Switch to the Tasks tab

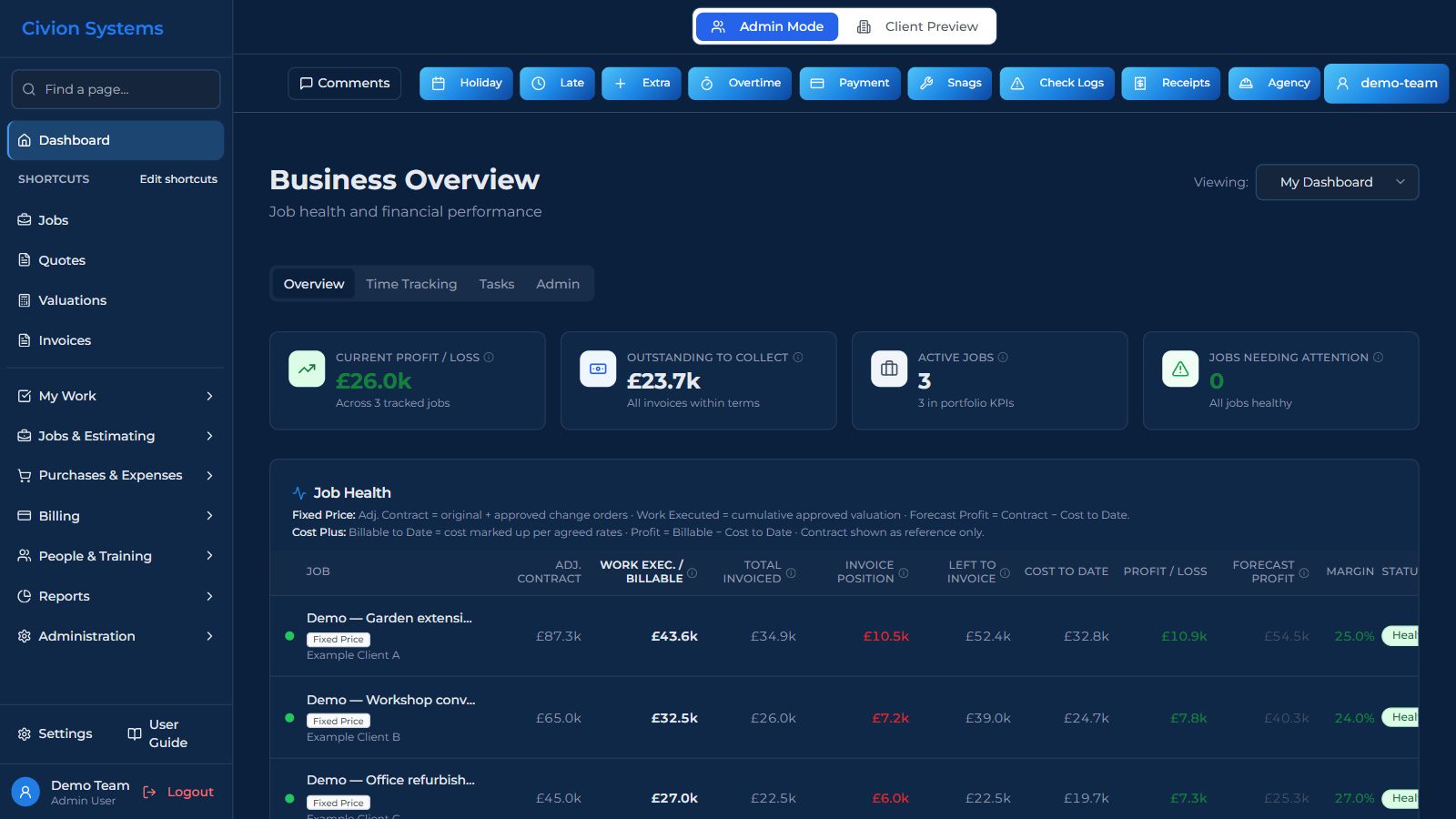(x=497, y=284)
